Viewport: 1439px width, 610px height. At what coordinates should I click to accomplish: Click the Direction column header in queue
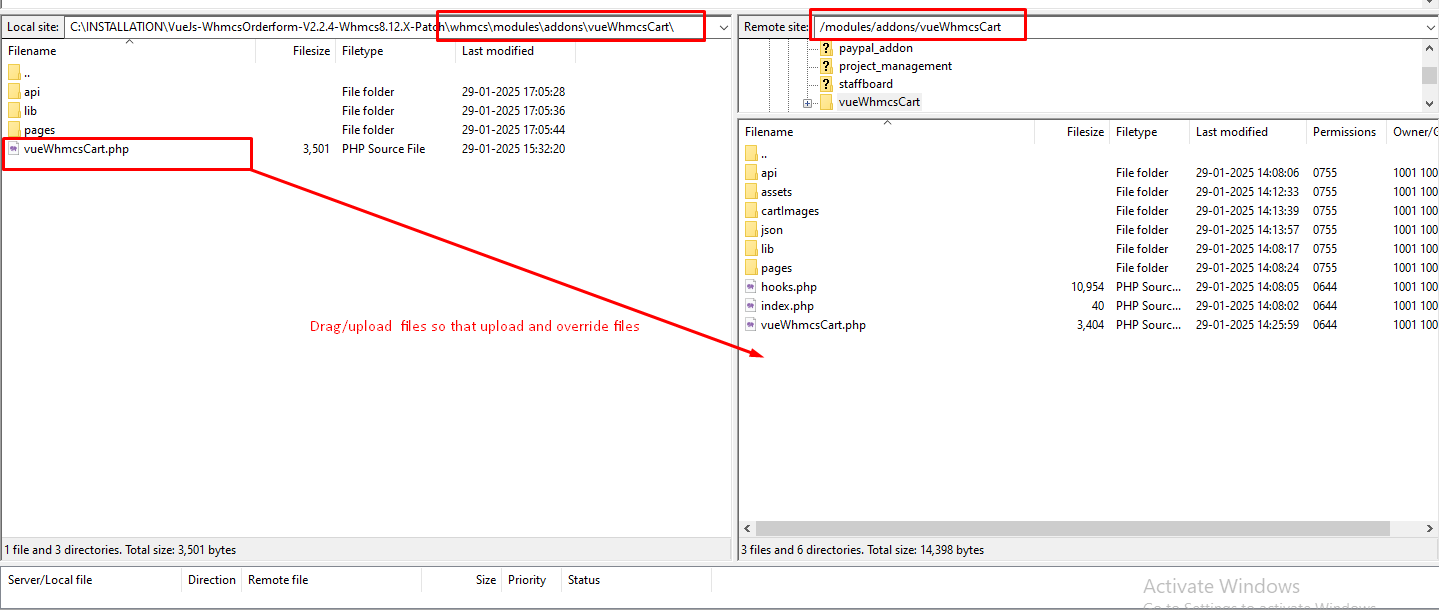pos(212,580)
